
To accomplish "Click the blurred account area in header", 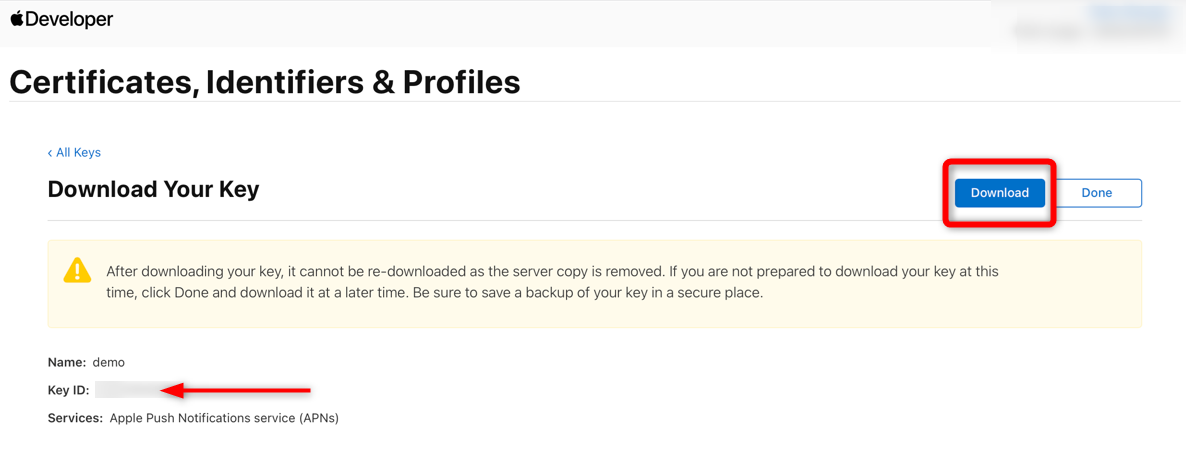I will pos(1089,32).
